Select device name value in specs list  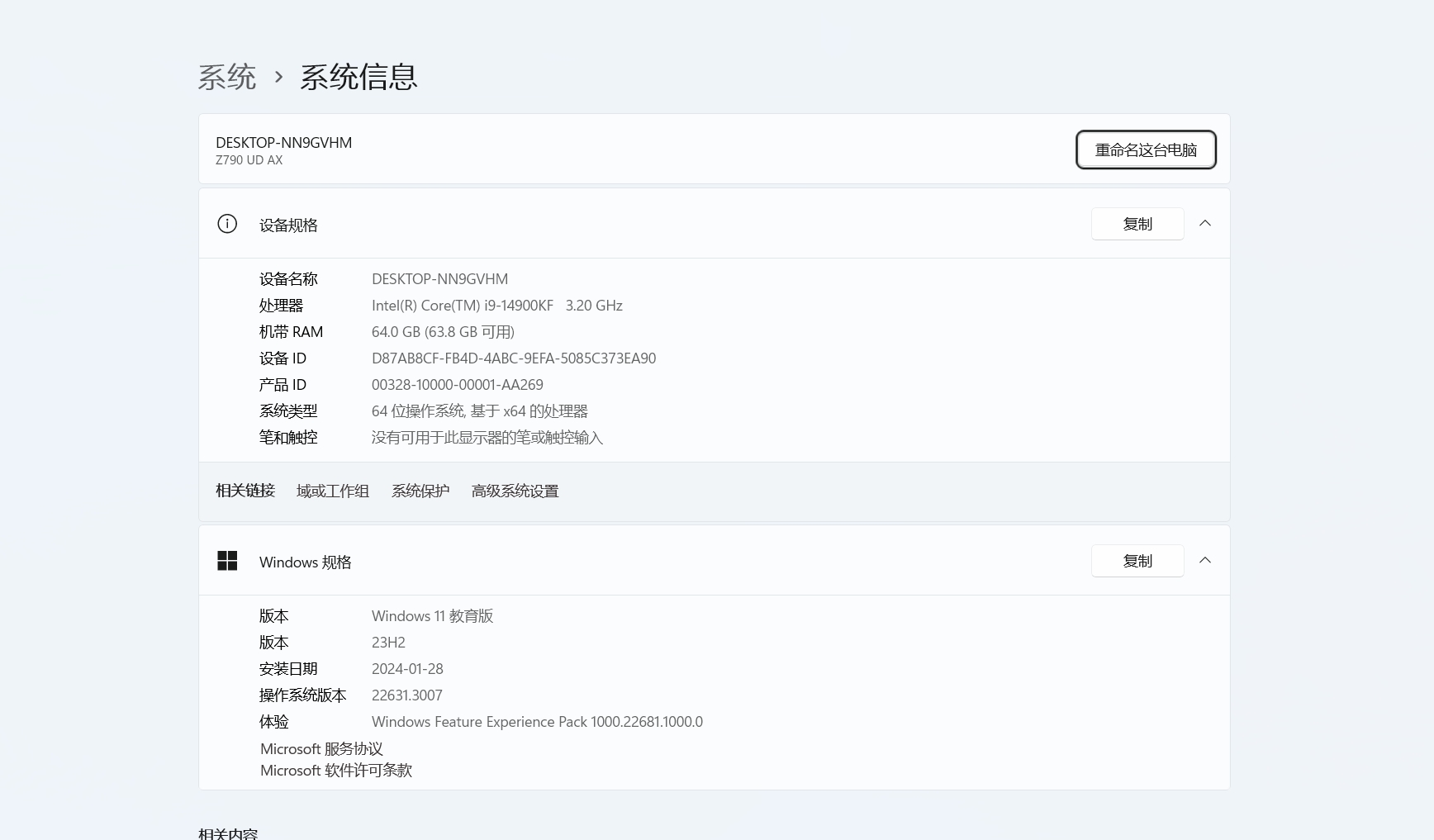(x=440, y=279)
